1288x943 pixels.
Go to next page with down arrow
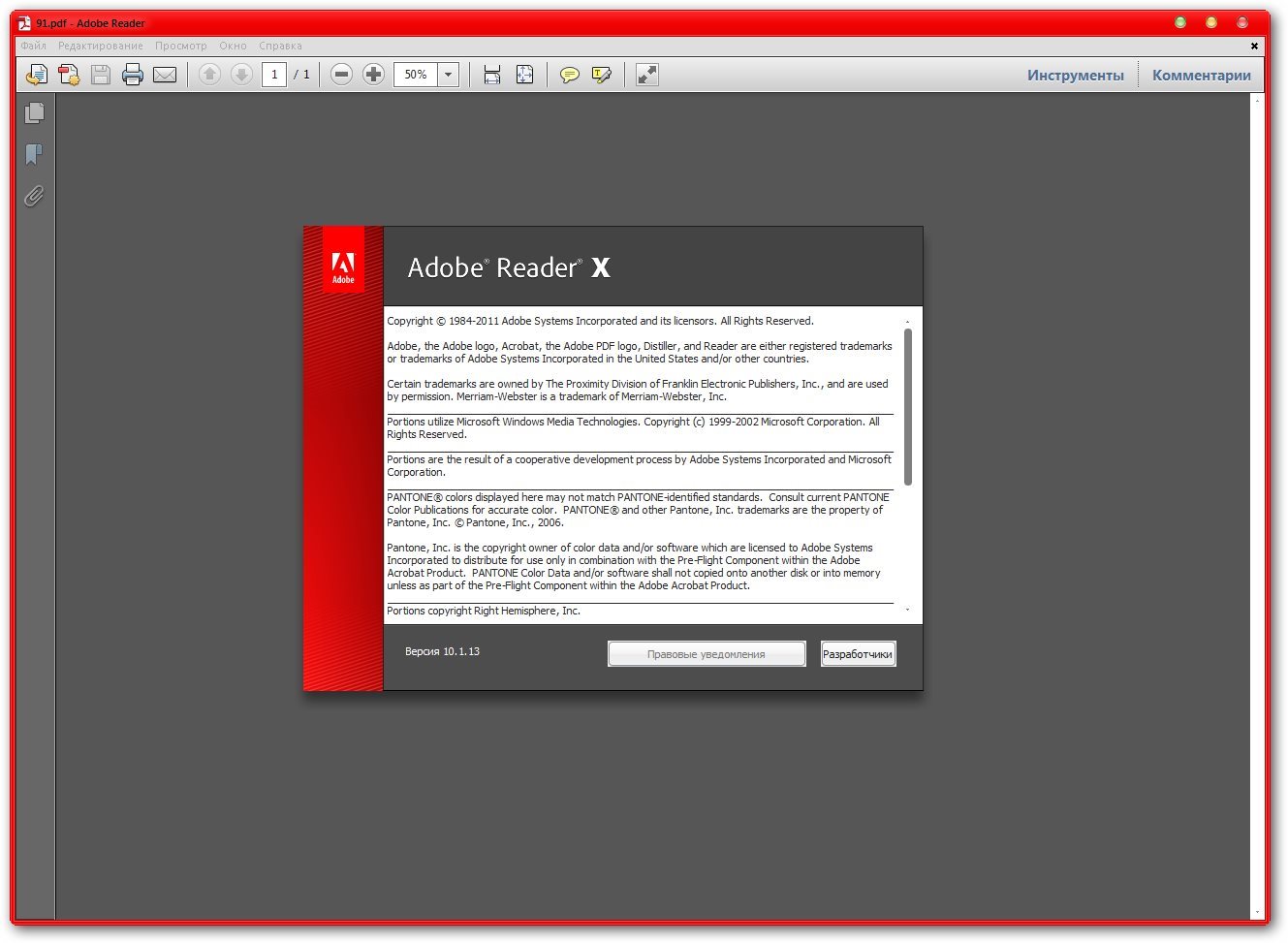coord(241,75)
